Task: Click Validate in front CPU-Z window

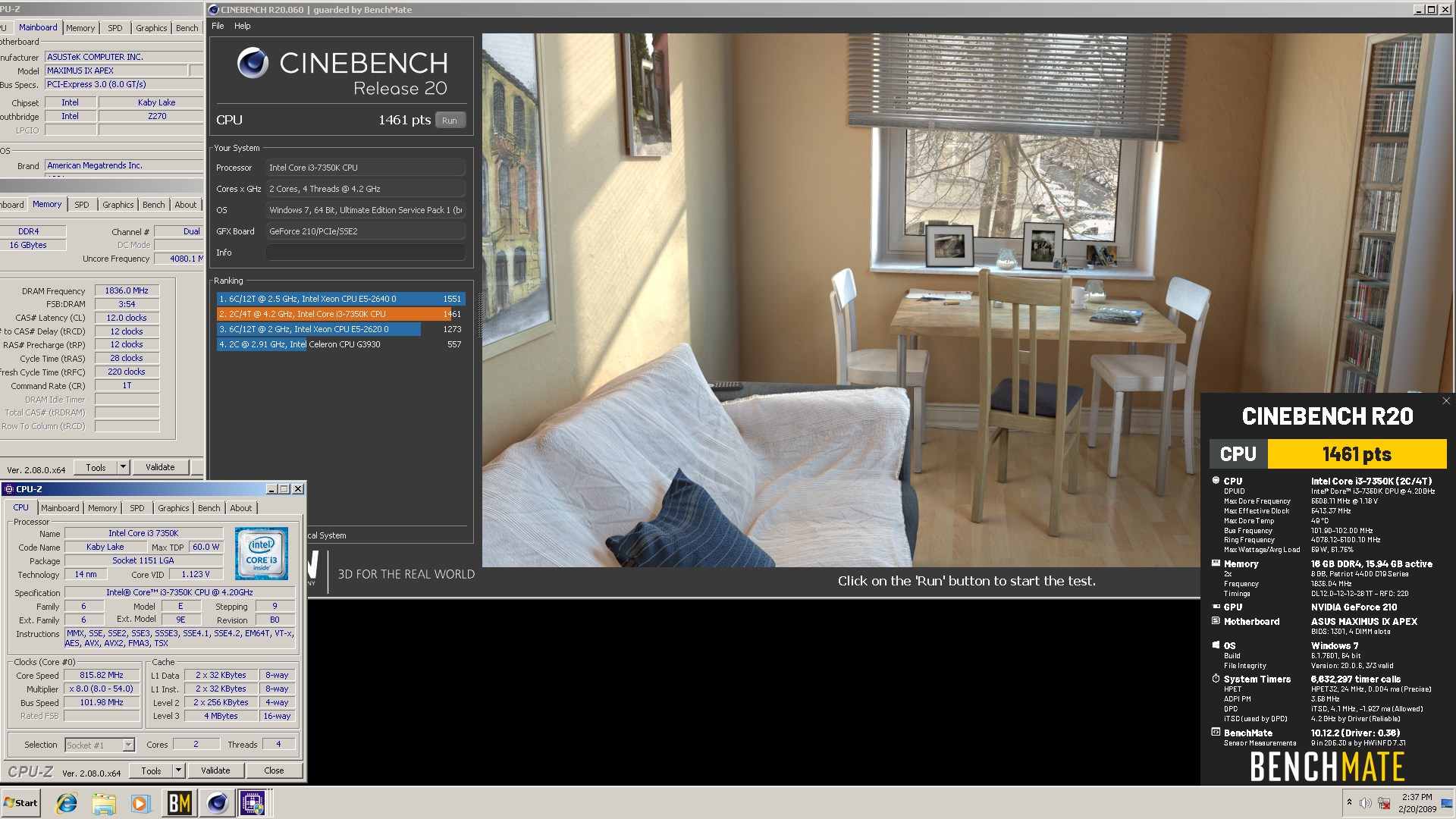Action: (x=215, y=770)
